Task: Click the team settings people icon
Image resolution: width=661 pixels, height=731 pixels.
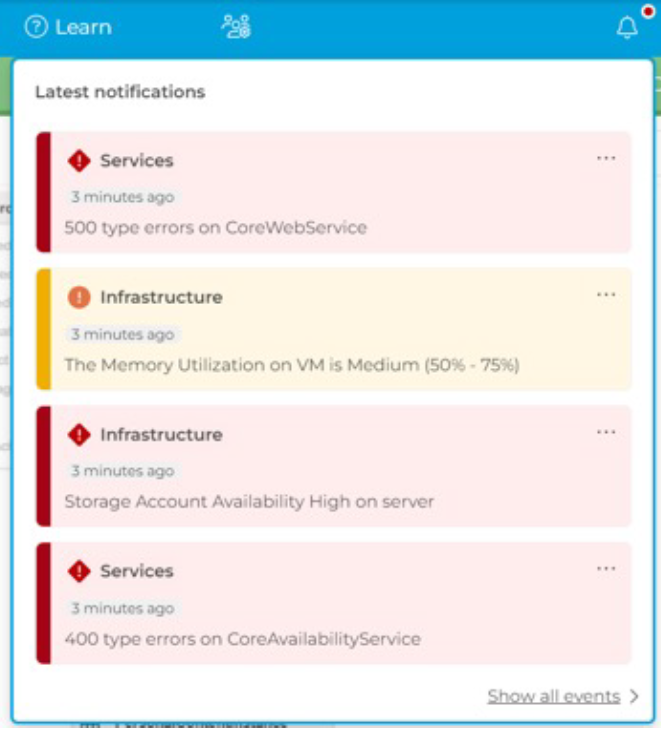Action: coord(236,27)
